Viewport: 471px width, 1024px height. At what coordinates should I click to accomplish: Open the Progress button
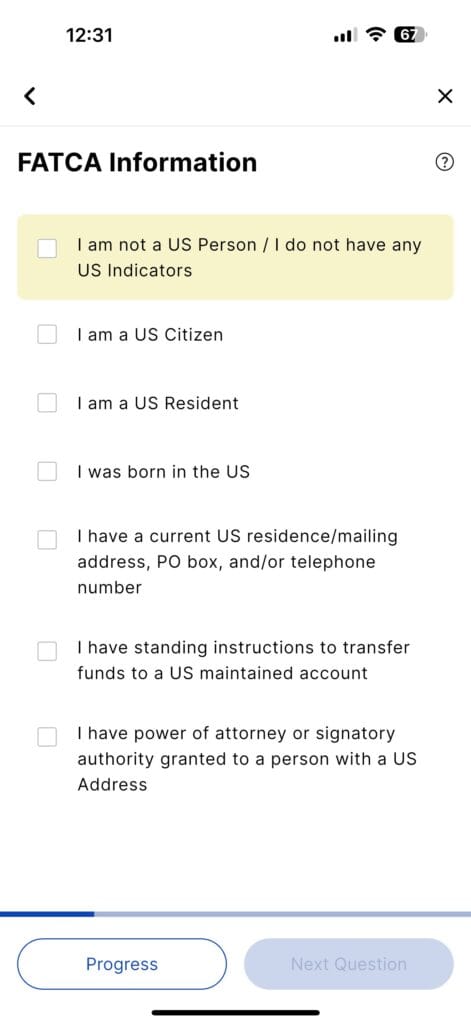tap(122, 964)
